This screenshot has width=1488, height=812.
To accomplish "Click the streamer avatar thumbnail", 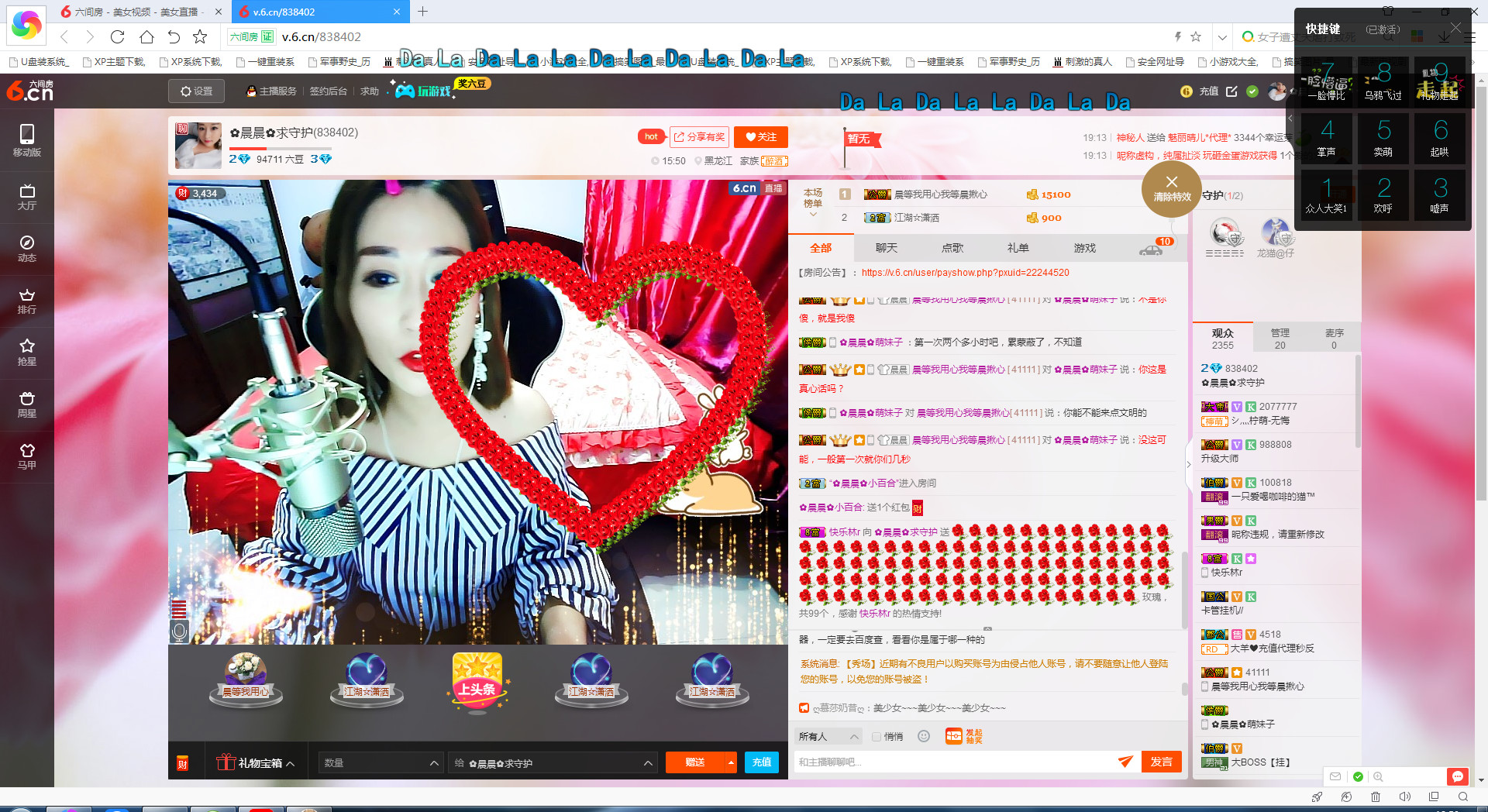I will 198,145.
